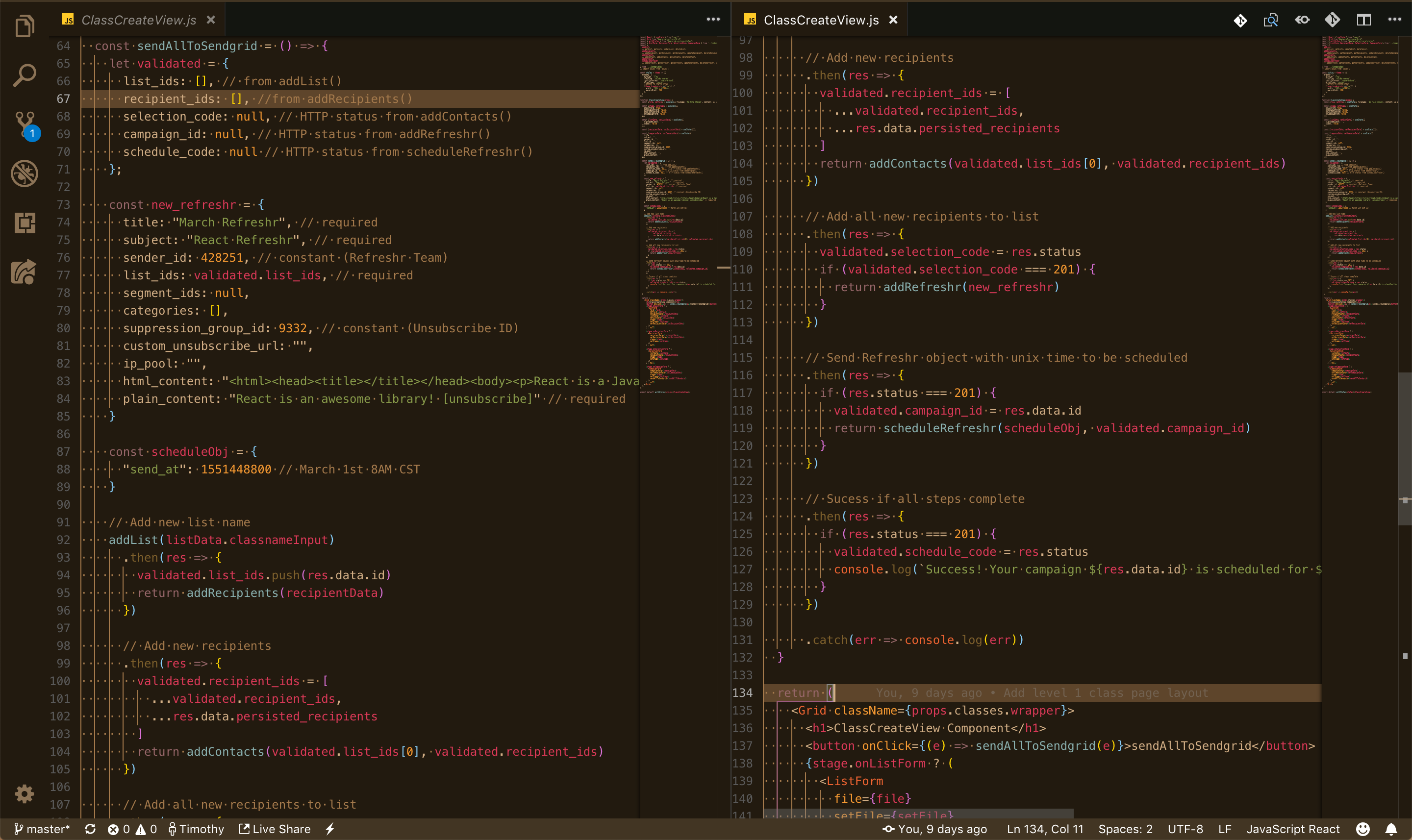Open the Debug panel in activity bar
This screenshot has width=1412, height=840.
[25, 173]
